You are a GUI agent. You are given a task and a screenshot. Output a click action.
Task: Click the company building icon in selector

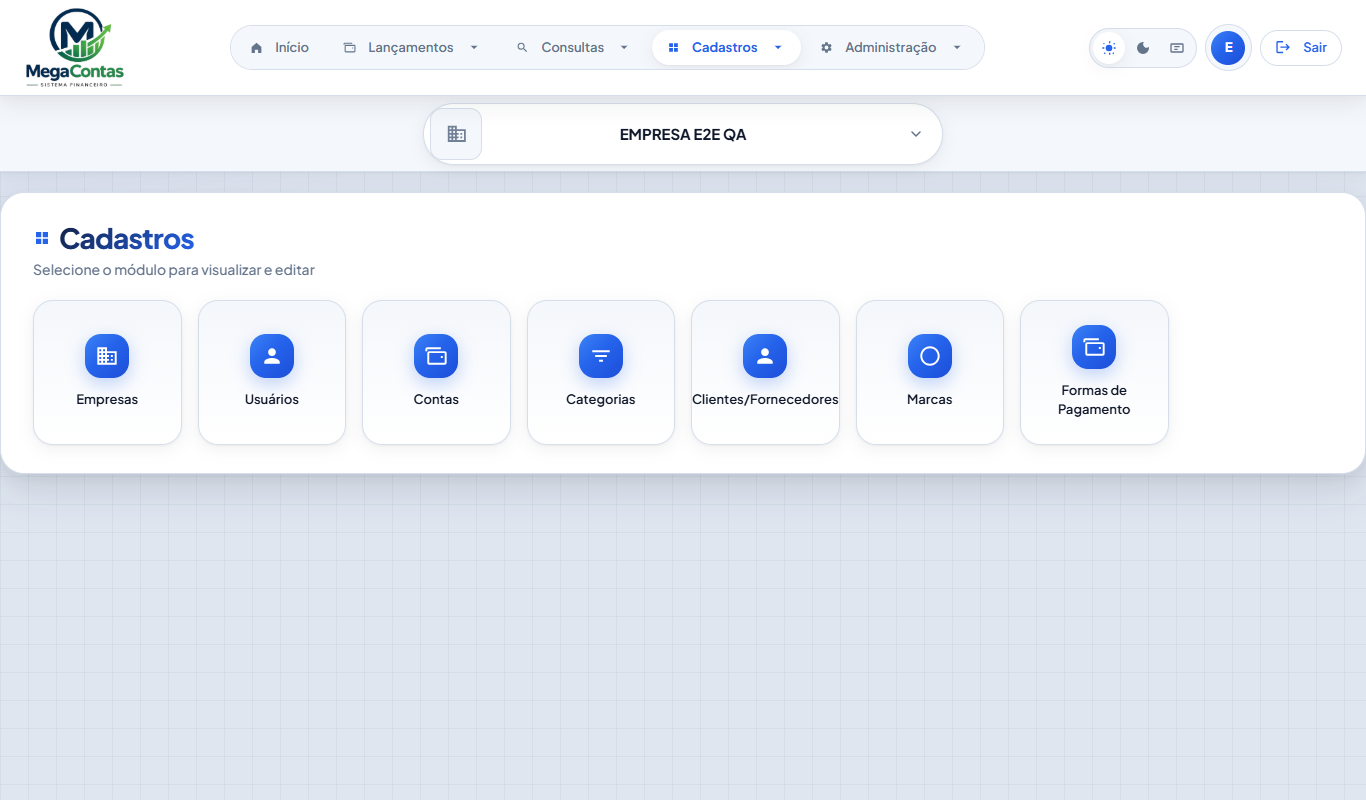[456, 134]
